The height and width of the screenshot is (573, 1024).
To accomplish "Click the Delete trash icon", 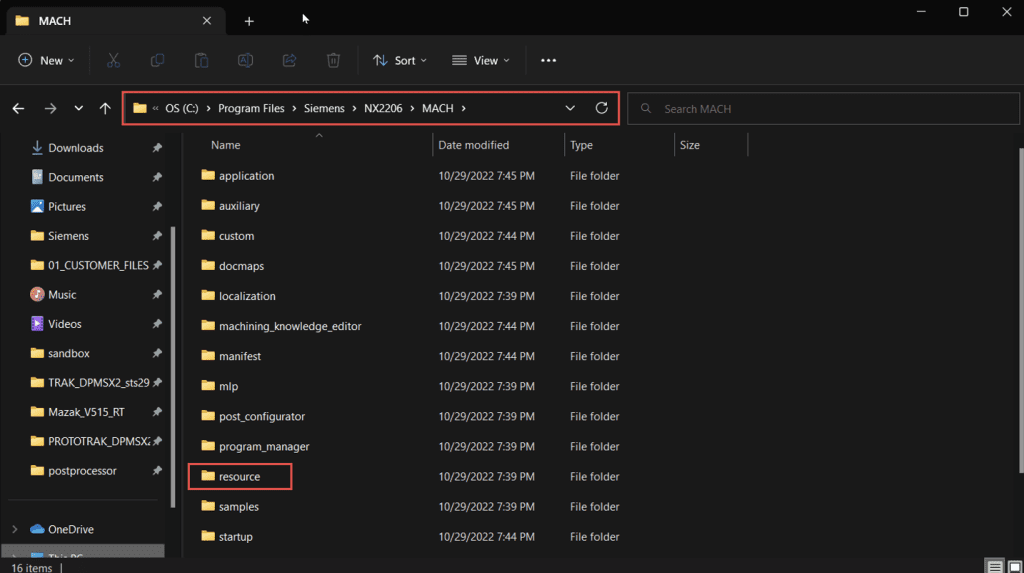I will [x=333, y=60].
